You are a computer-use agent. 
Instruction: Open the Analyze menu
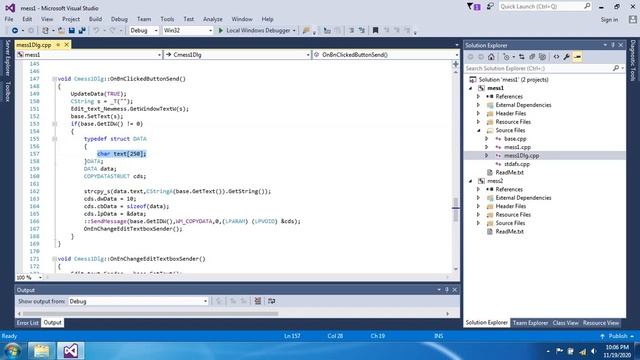pyautogui.click(x=213, y=19)
